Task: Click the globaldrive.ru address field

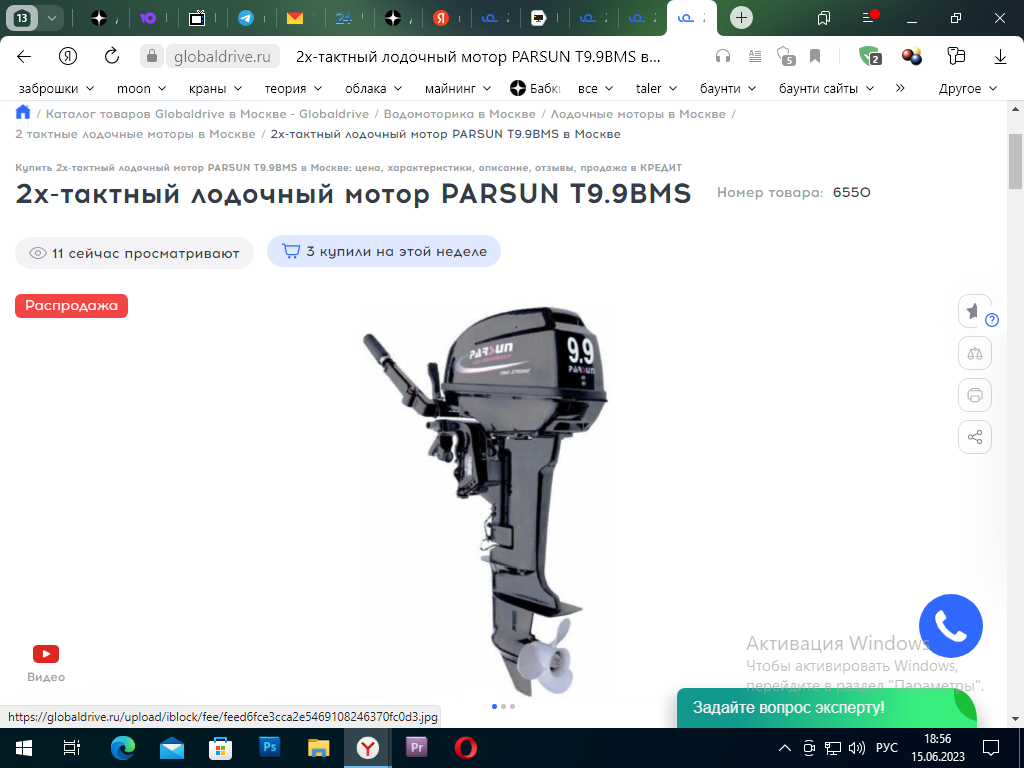Action: coord(222,57)
